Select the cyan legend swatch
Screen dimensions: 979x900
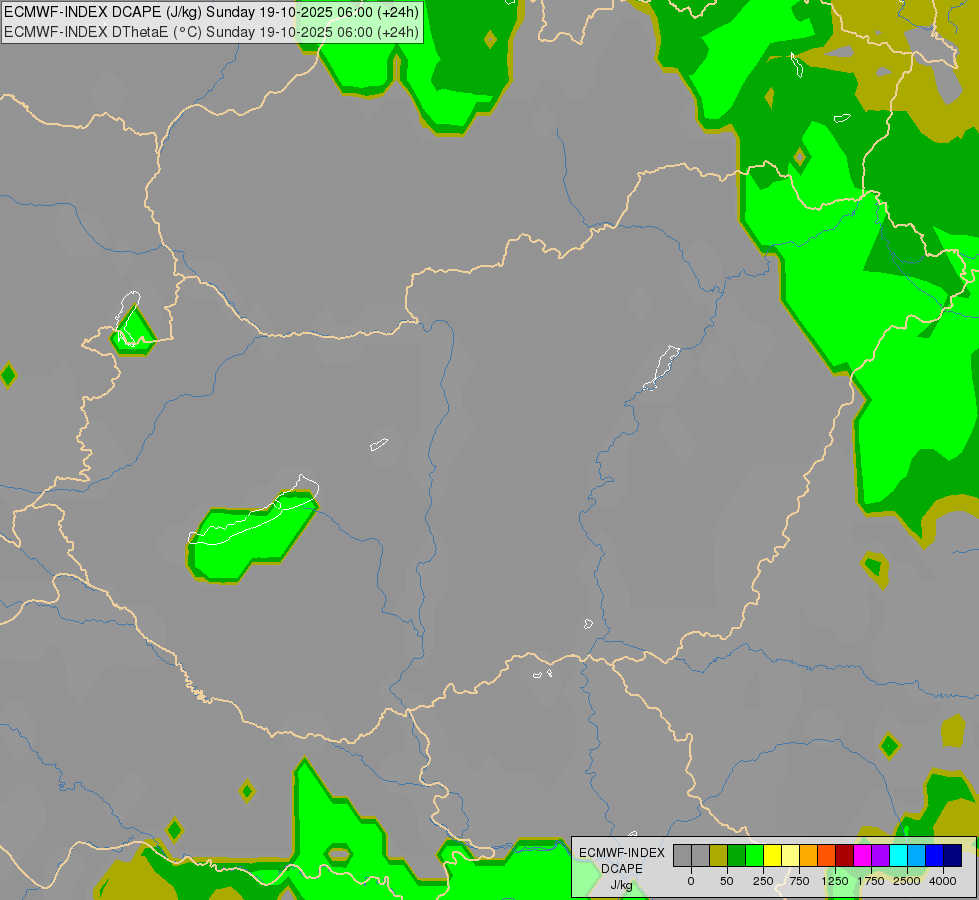[898, 856]
